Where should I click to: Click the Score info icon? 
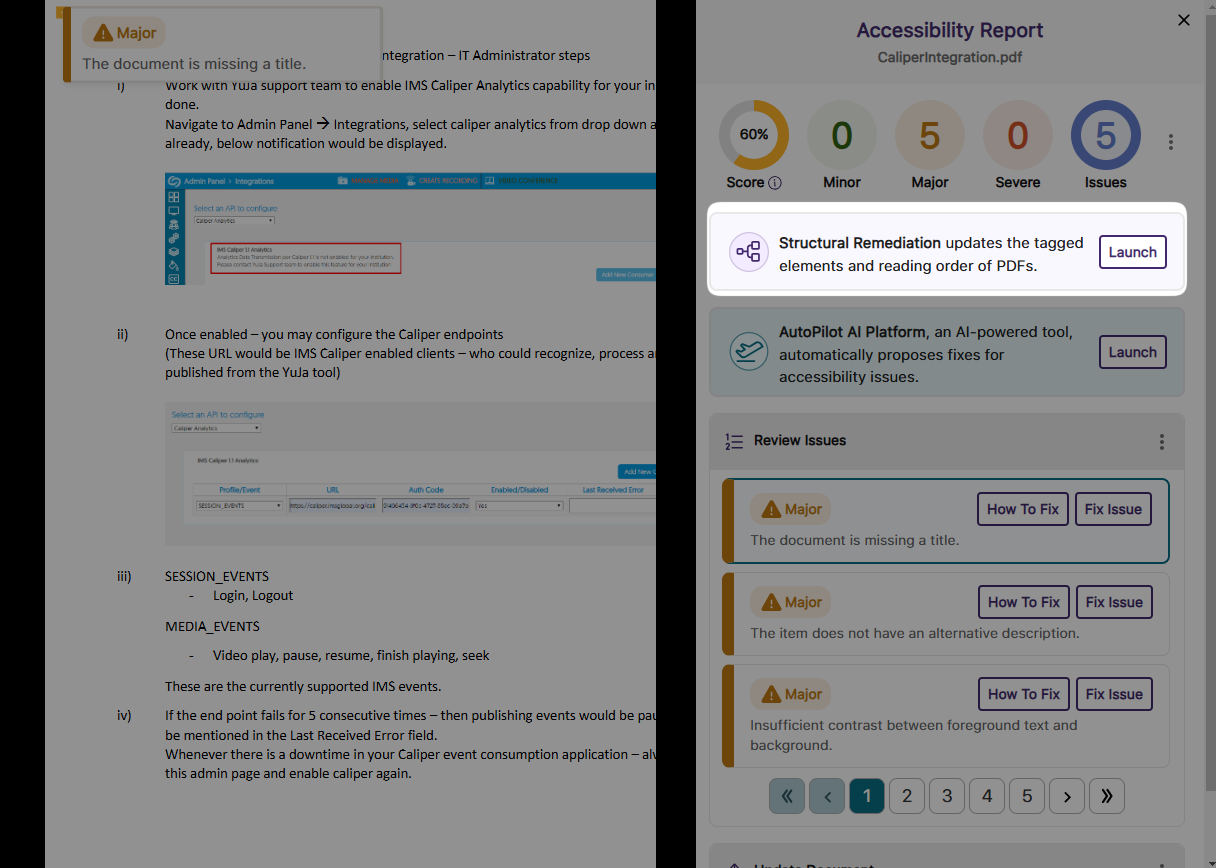tap(775, 183)
